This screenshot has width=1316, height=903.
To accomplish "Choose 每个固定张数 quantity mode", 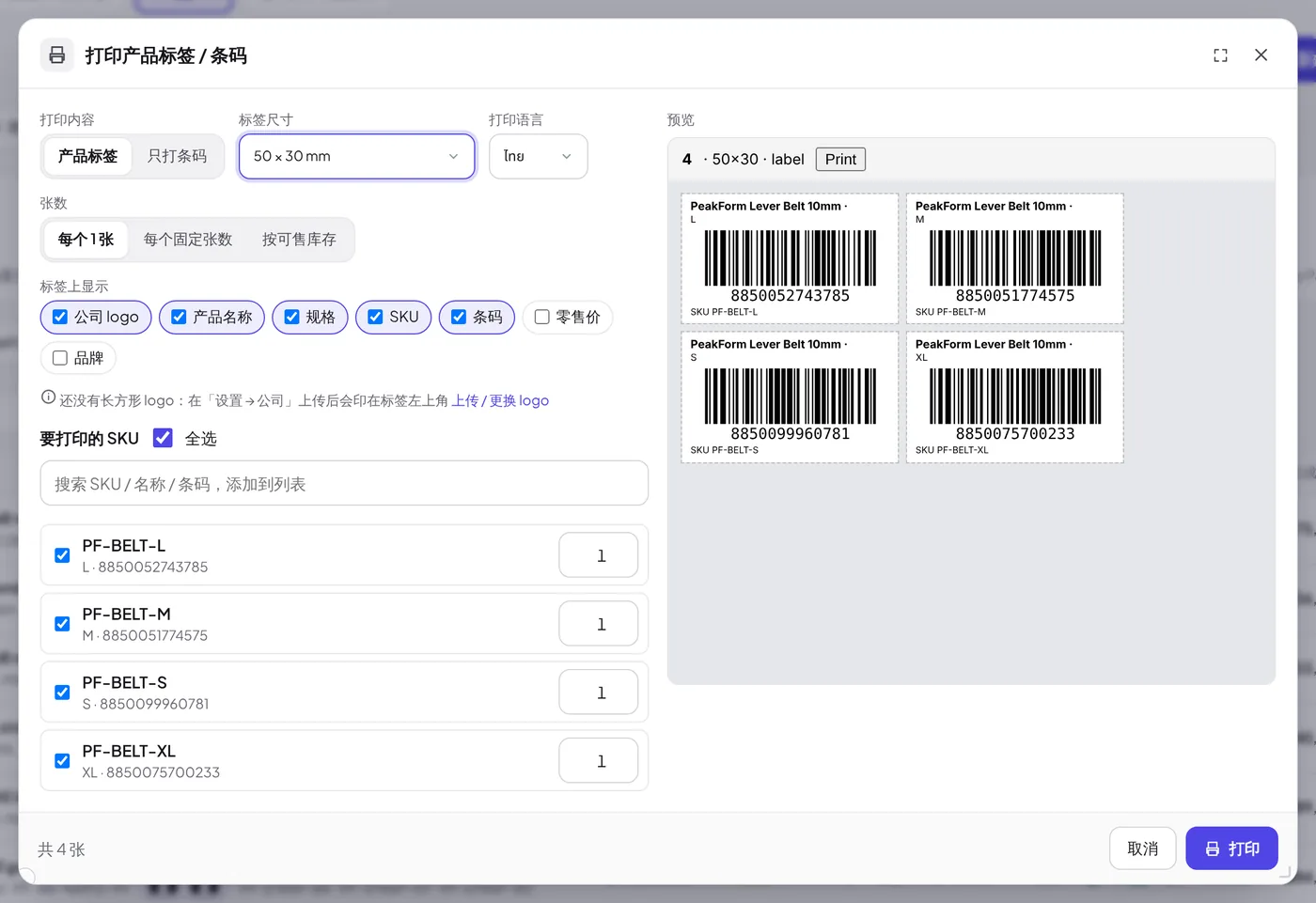I will point(188,240).
